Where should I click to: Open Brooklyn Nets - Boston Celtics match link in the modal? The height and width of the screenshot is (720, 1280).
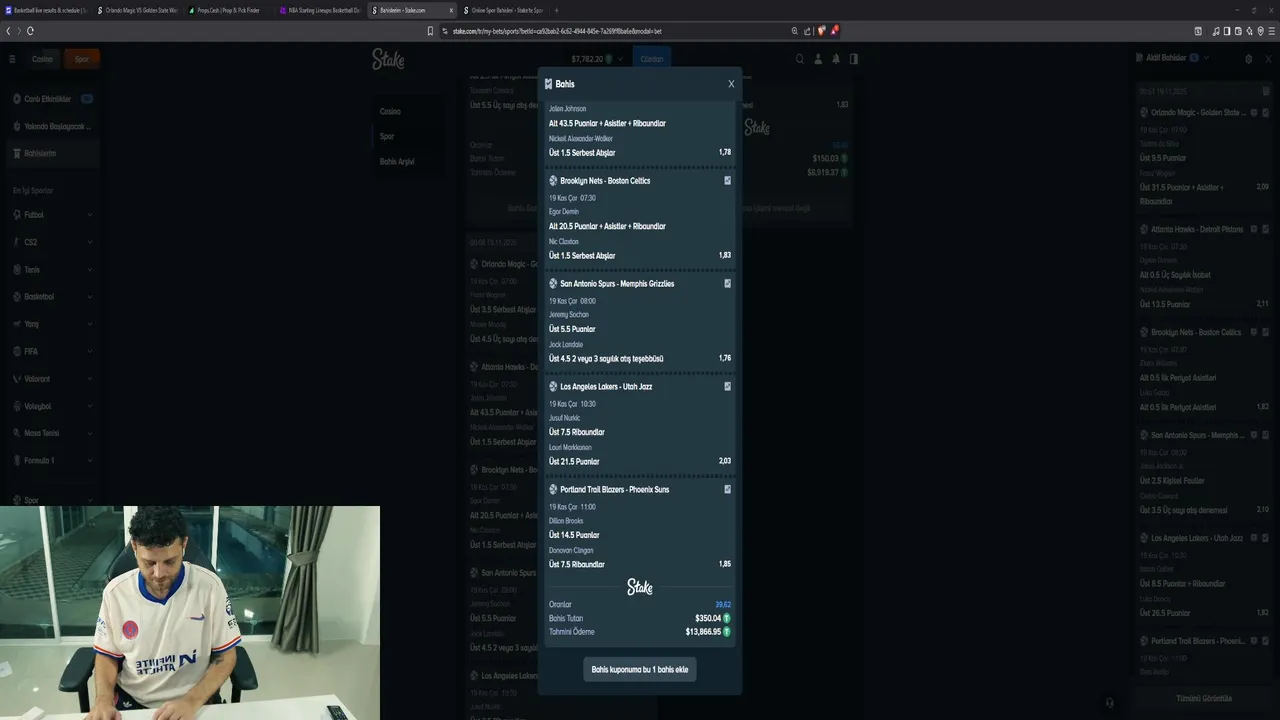click(x=605, y=181)
